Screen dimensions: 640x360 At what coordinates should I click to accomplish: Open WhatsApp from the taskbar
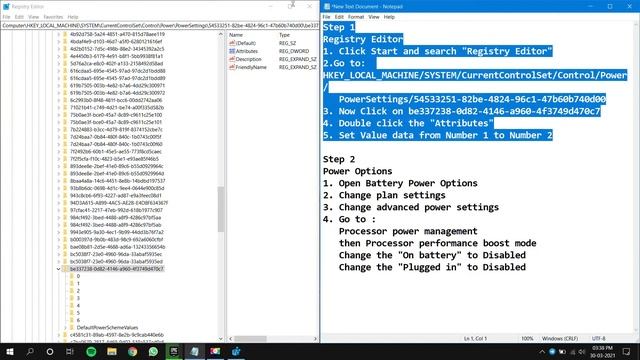click(x=153, y=351)
